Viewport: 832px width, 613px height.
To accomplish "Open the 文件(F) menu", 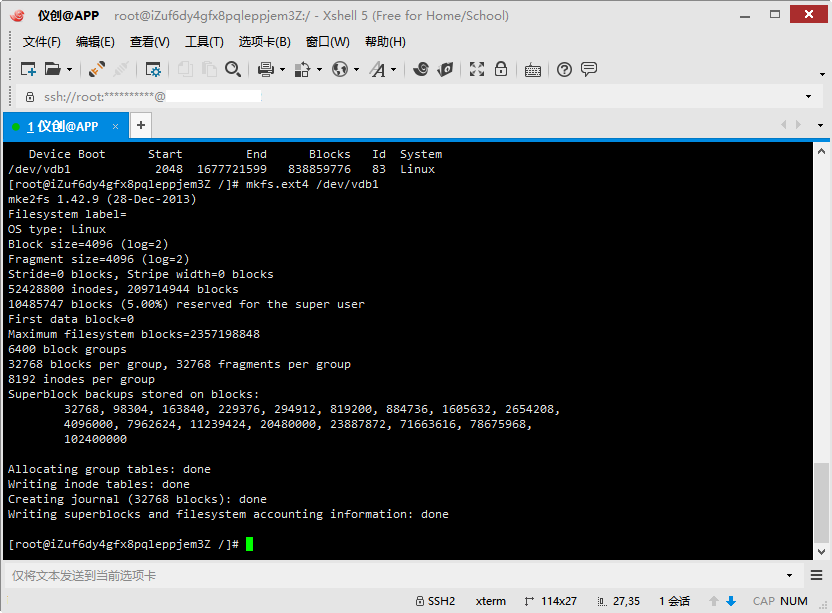I will [41, 42].
